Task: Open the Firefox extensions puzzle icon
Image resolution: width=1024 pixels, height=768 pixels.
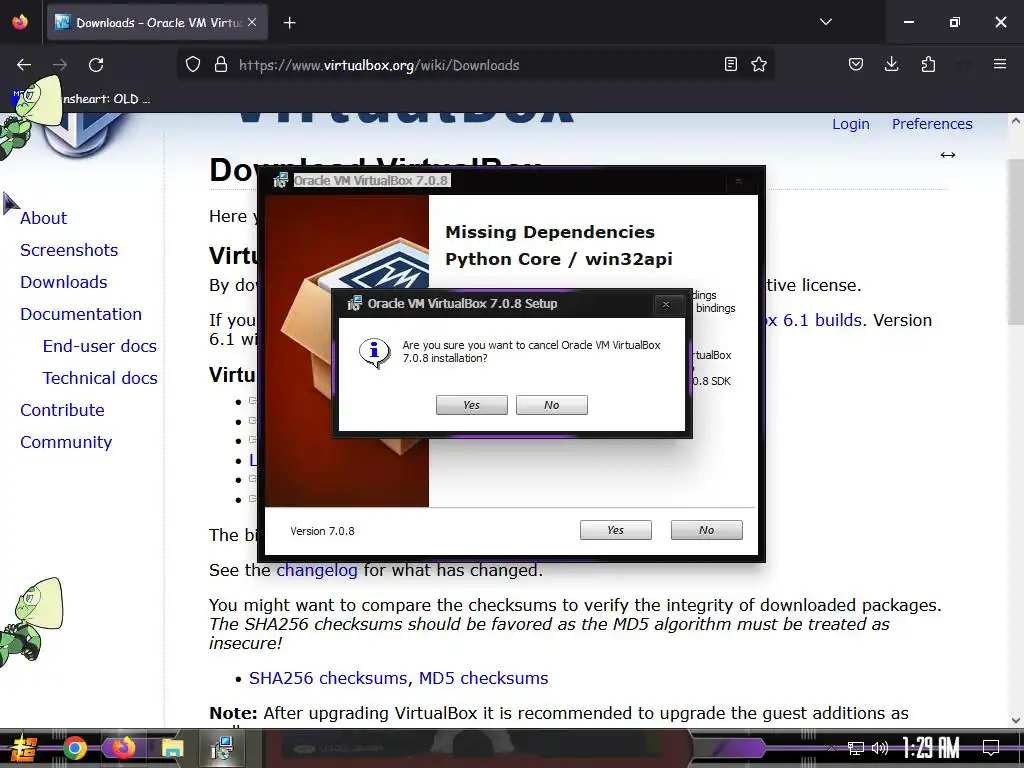Action: pyautogui.click(x=928, y=64)
